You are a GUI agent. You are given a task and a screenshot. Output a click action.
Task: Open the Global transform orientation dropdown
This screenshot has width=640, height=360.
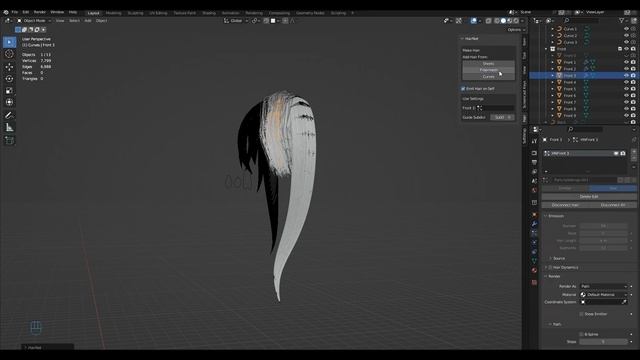[x=236, y=20]
